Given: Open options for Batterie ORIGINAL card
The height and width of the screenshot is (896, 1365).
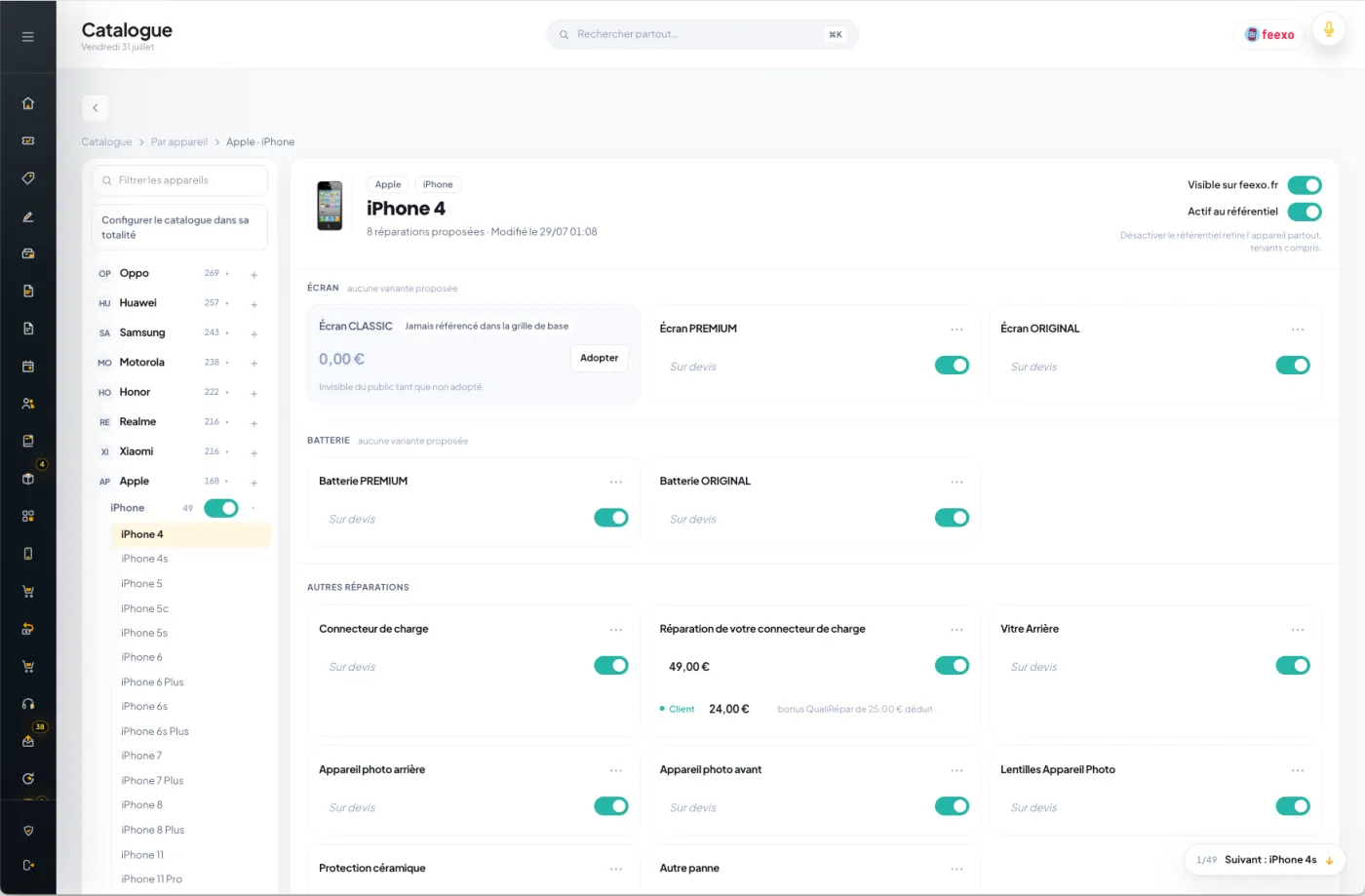Looking at the screenshot, I should (956, 482).
